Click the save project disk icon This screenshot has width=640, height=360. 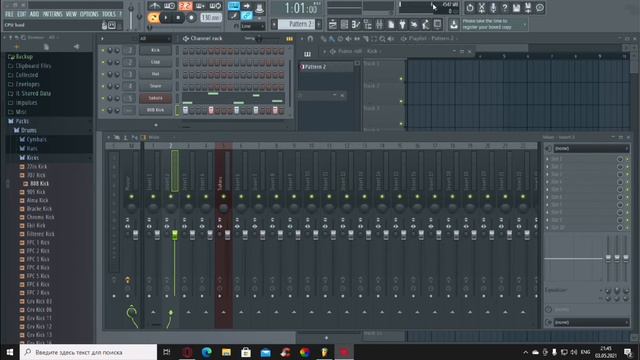click(x=516, y=7)
